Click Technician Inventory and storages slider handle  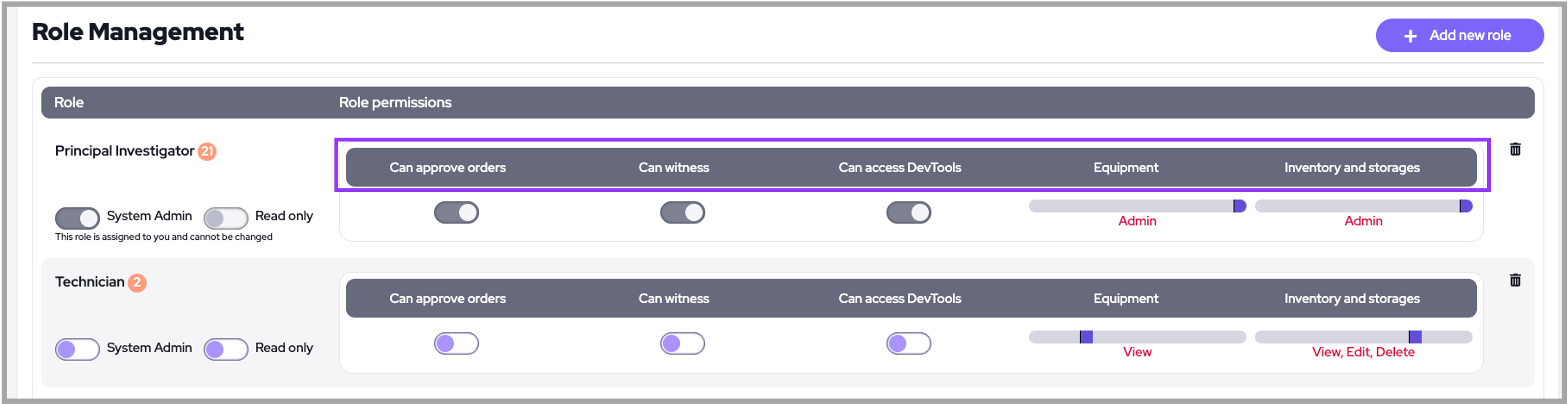click(1415, 337)
